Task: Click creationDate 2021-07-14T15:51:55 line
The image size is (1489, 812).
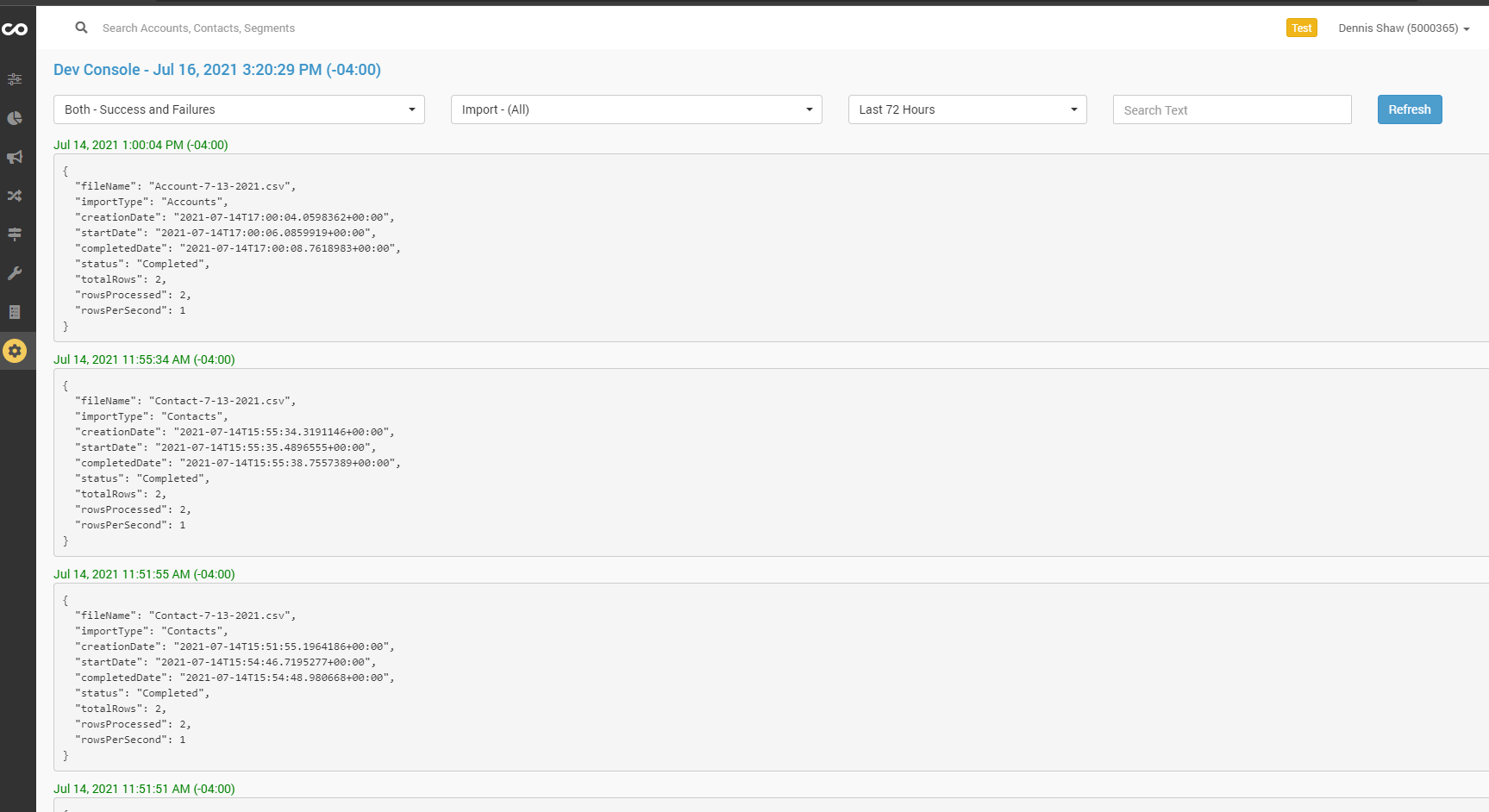Action: click(x=235, y=646)
